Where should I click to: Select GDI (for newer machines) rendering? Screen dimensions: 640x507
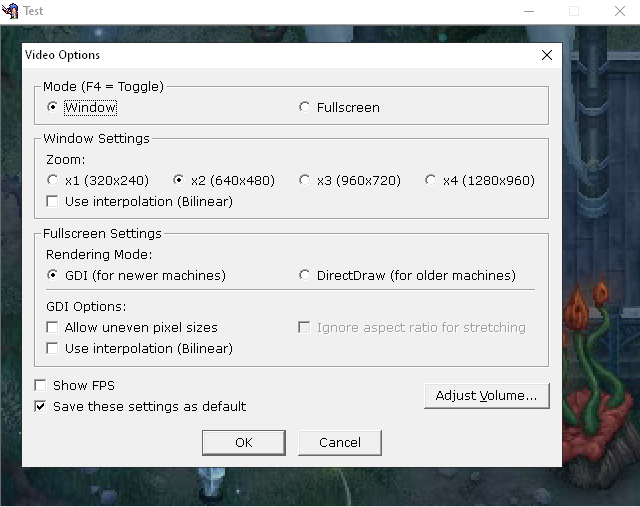tap(52, 275)
